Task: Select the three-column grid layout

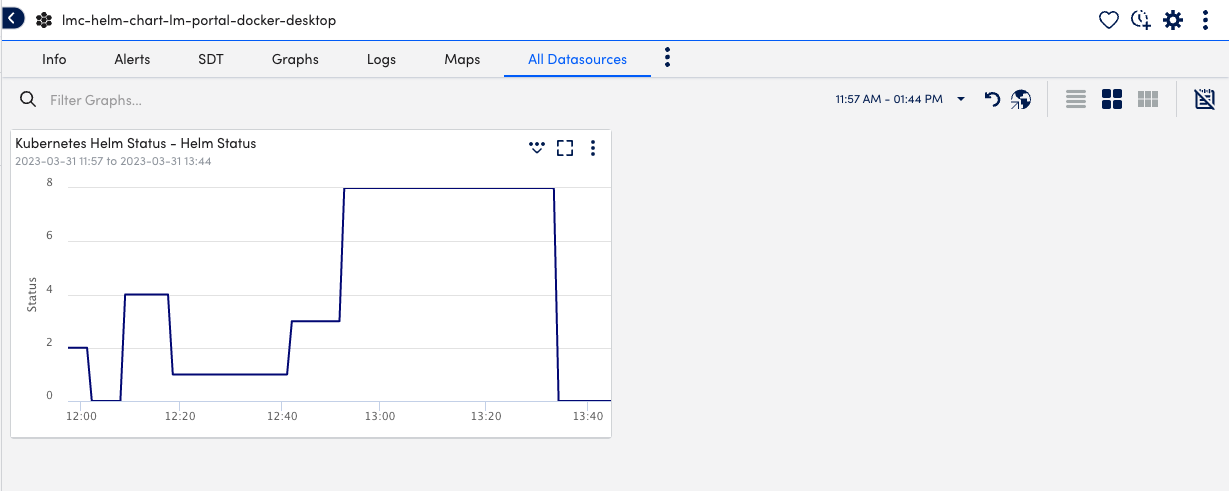Action: (x=1148, y=99)
